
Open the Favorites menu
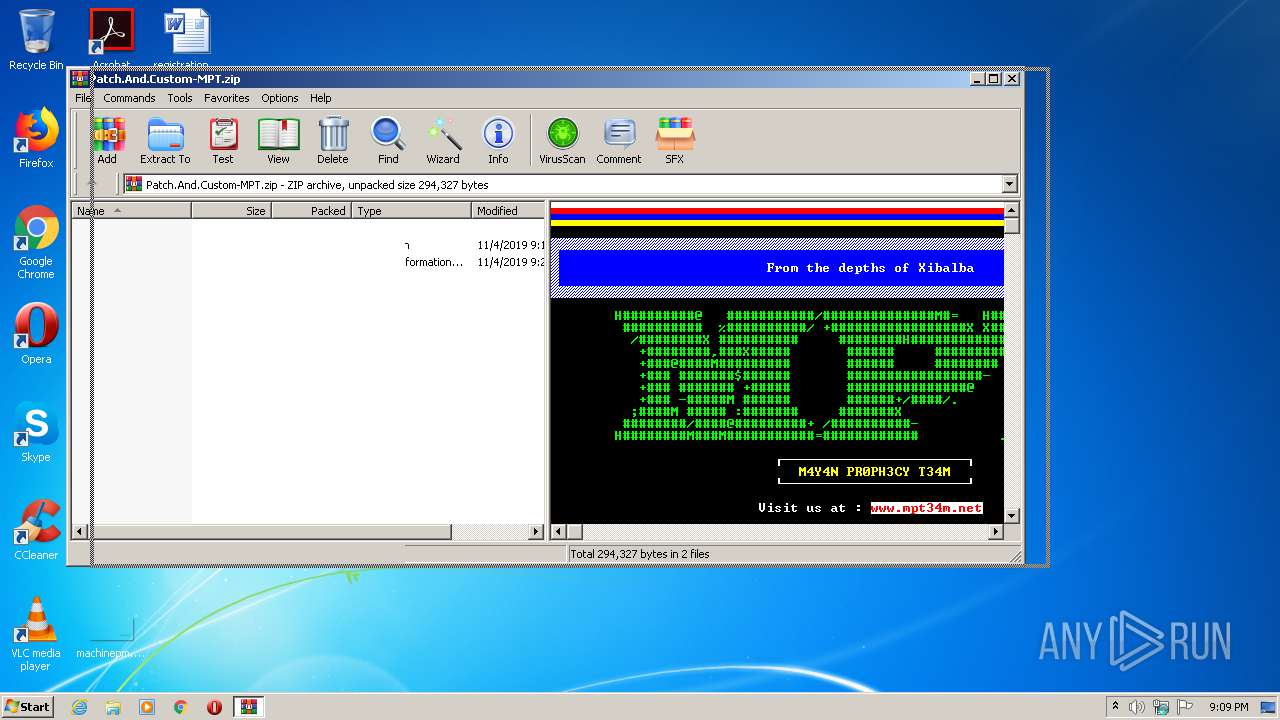point(227,98)
